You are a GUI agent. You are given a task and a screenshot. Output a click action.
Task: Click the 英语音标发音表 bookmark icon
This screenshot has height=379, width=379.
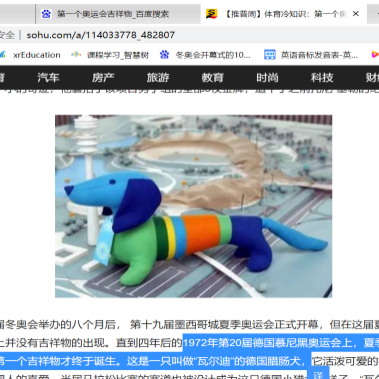[270, 55]
